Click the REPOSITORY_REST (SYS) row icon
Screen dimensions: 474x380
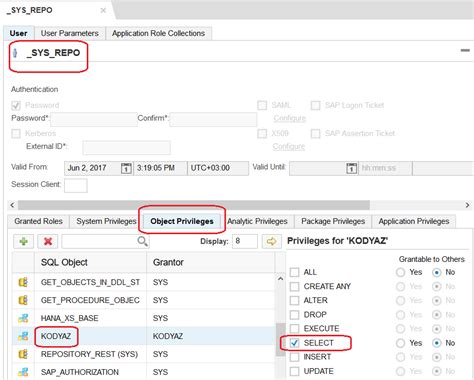click(x=23, y=354)
